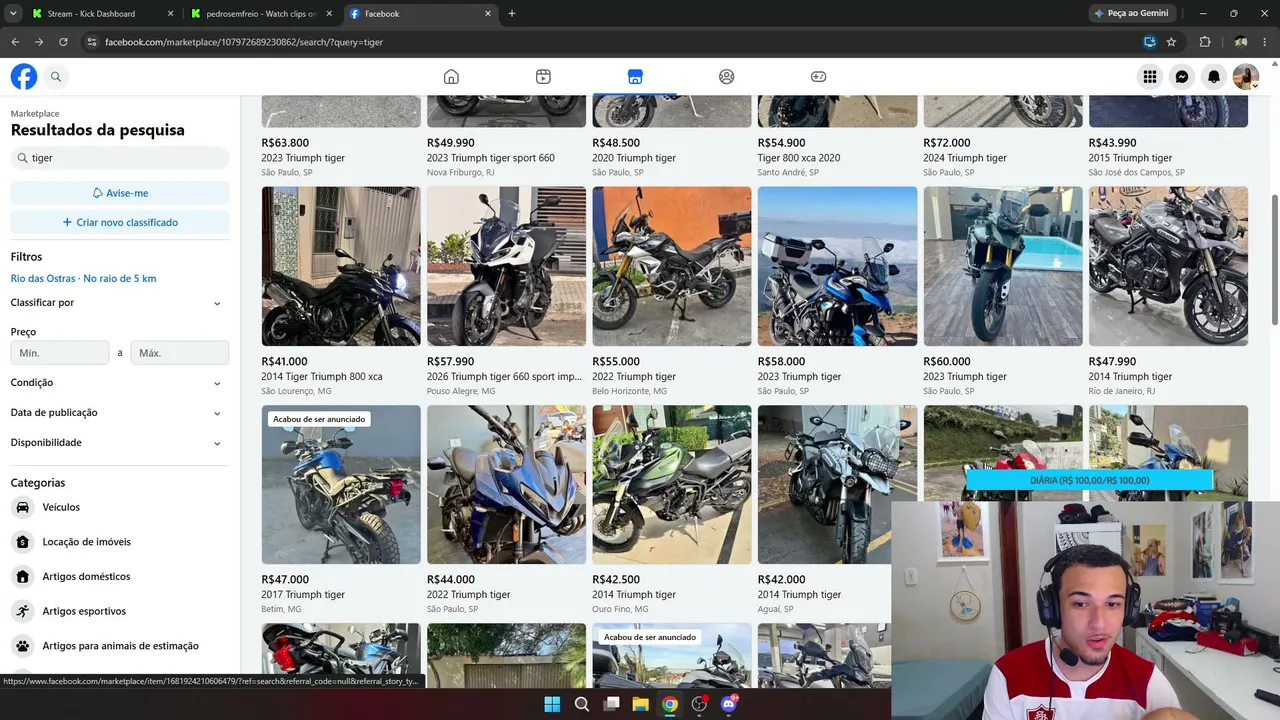Change location Rio das Ostras radius link
Viewport: 1280px width, 720px height.
(84, 279)
